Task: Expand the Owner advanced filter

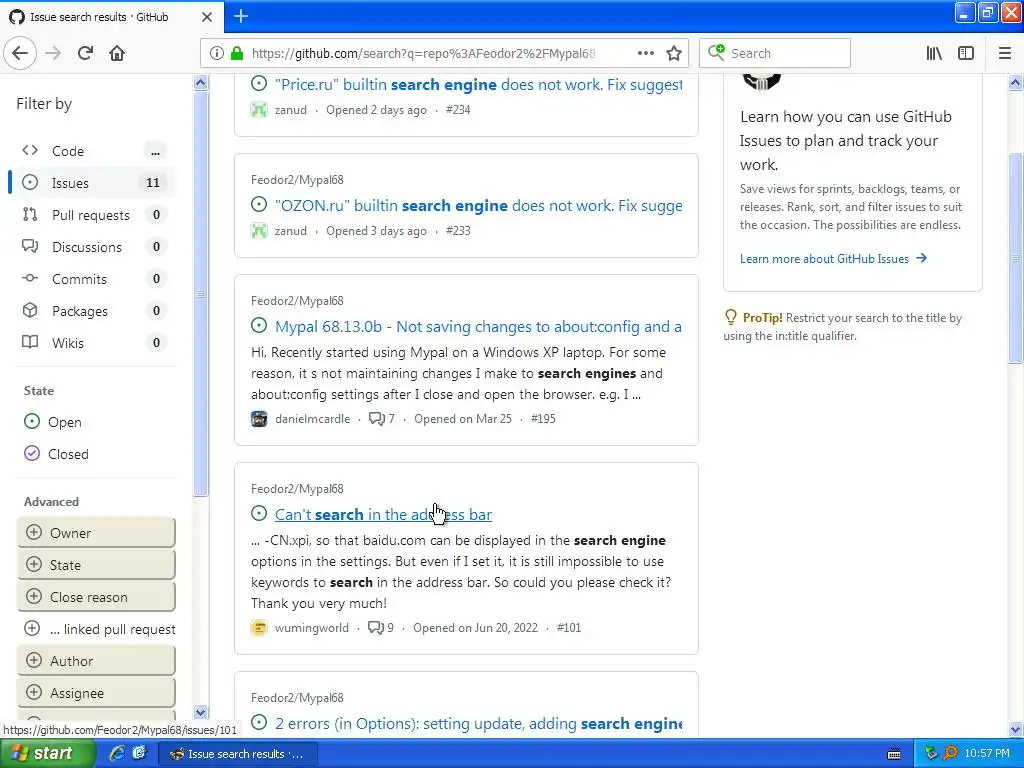Action: pos(96,533)
